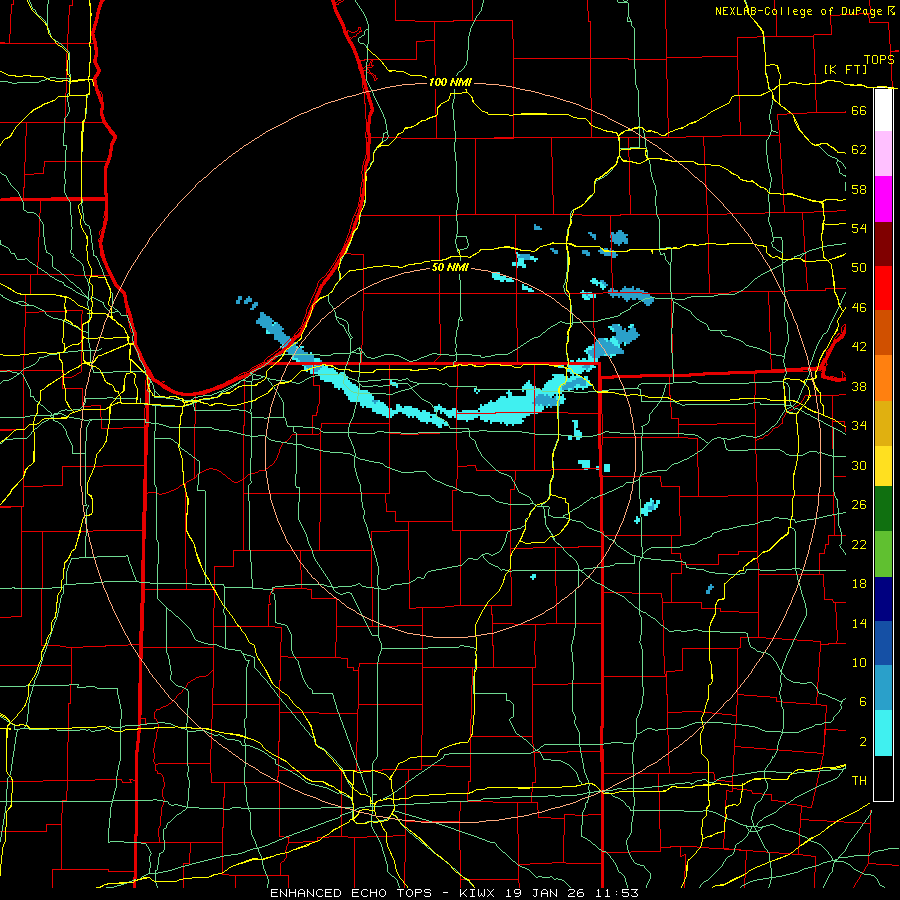Click the dark red legend swatch near 54

[883, 244]
